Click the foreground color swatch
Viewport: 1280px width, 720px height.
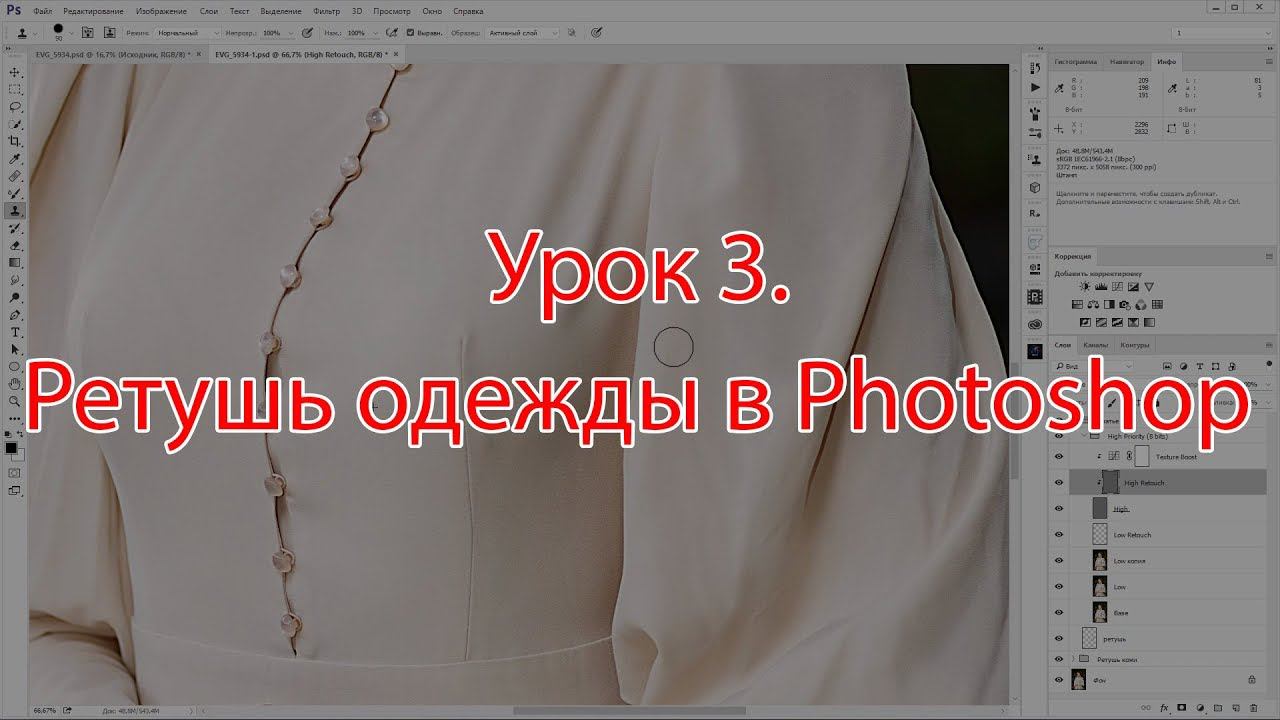click(x=12, y=448)
